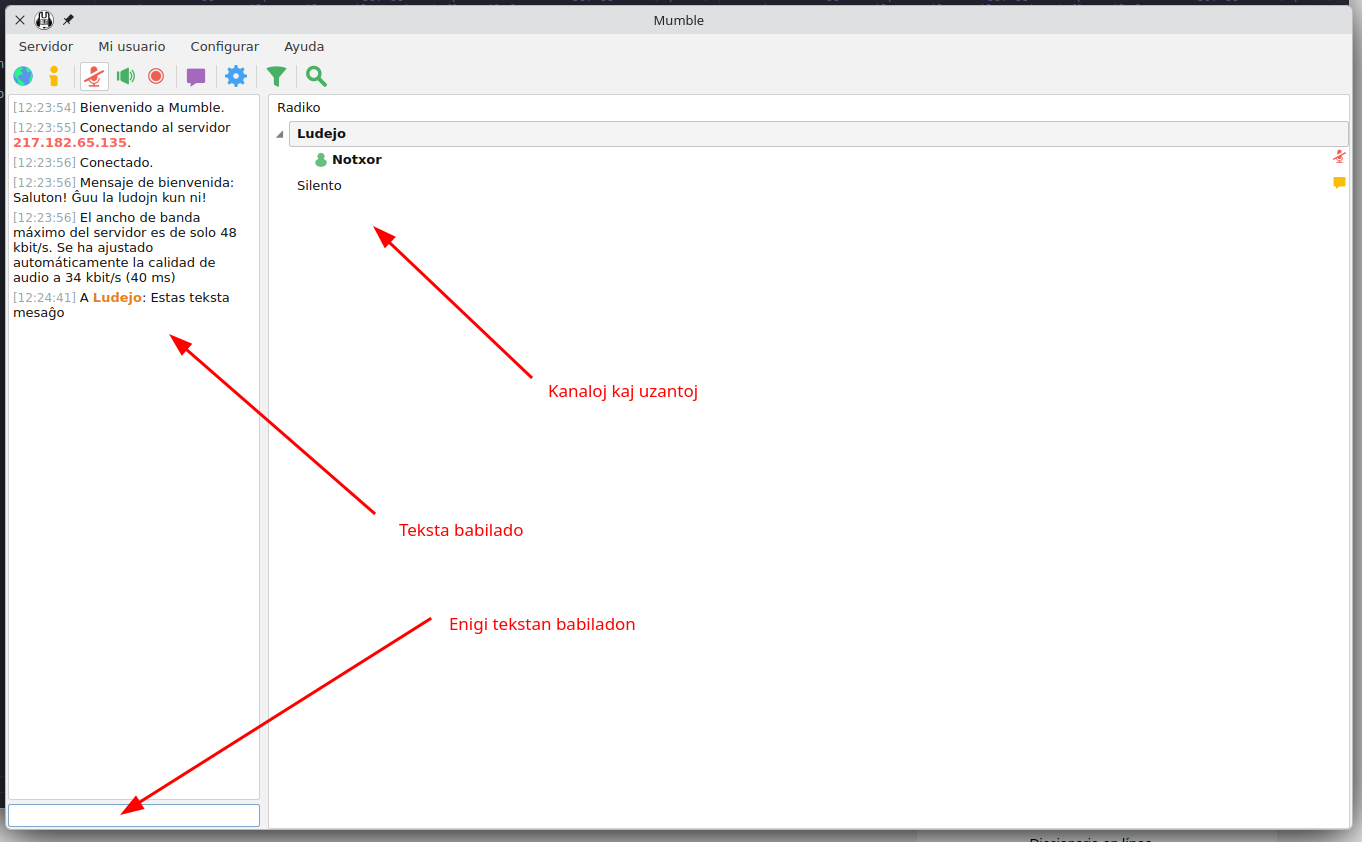The width and height of the screenshot is (1362, 842).
Task: Toggle the green channel filter funnel
Action: (277, 76)
